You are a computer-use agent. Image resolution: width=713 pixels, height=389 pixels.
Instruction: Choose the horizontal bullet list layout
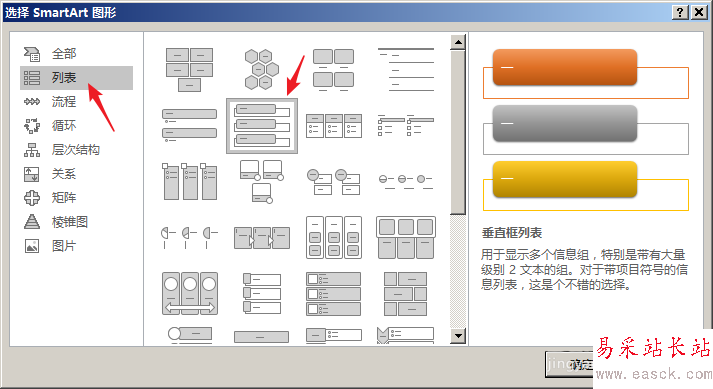tap(334, 126)
